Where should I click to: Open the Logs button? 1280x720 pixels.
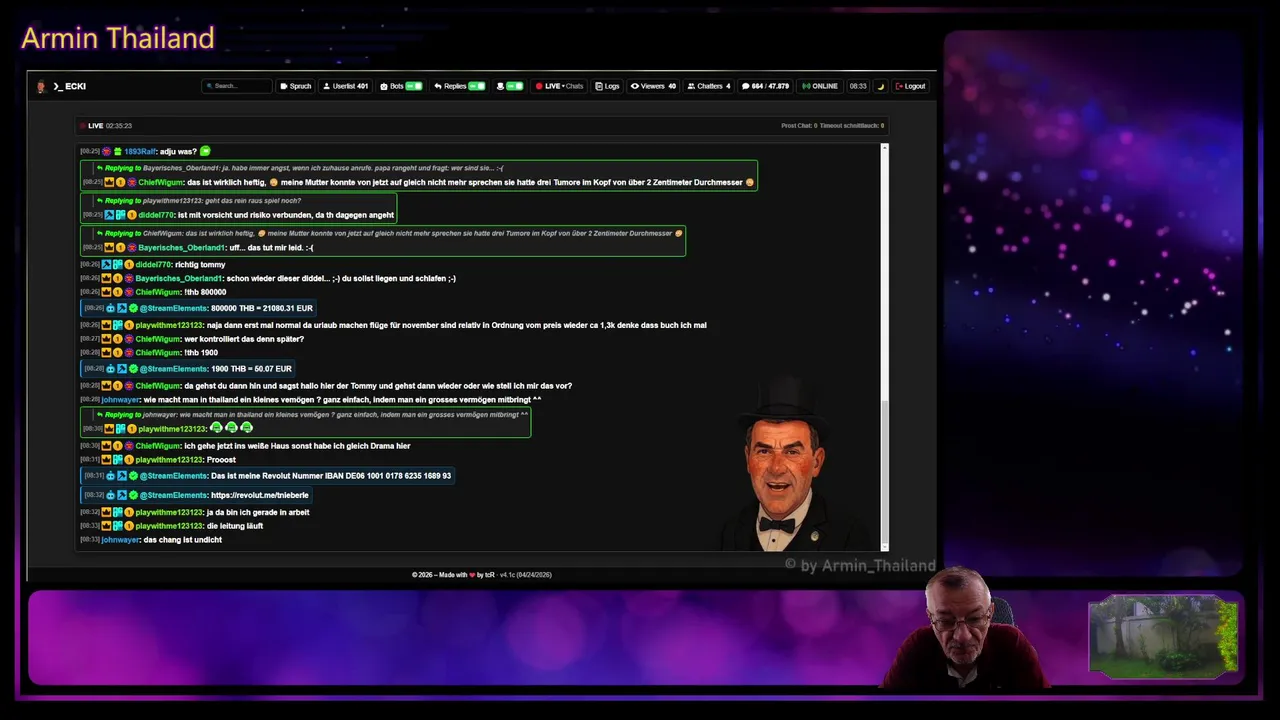[608, 86]
